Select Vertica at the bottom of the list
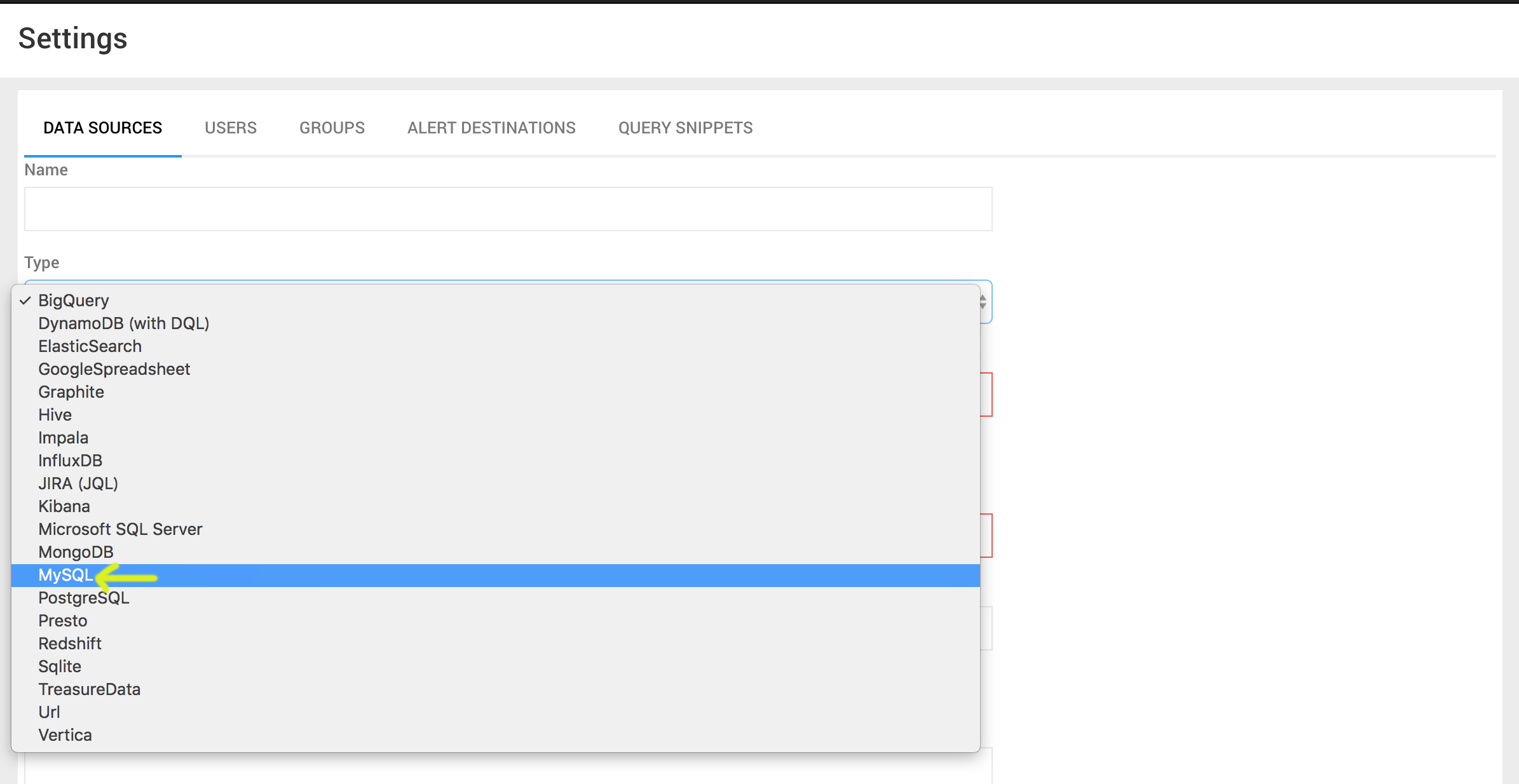 (64, 734)
